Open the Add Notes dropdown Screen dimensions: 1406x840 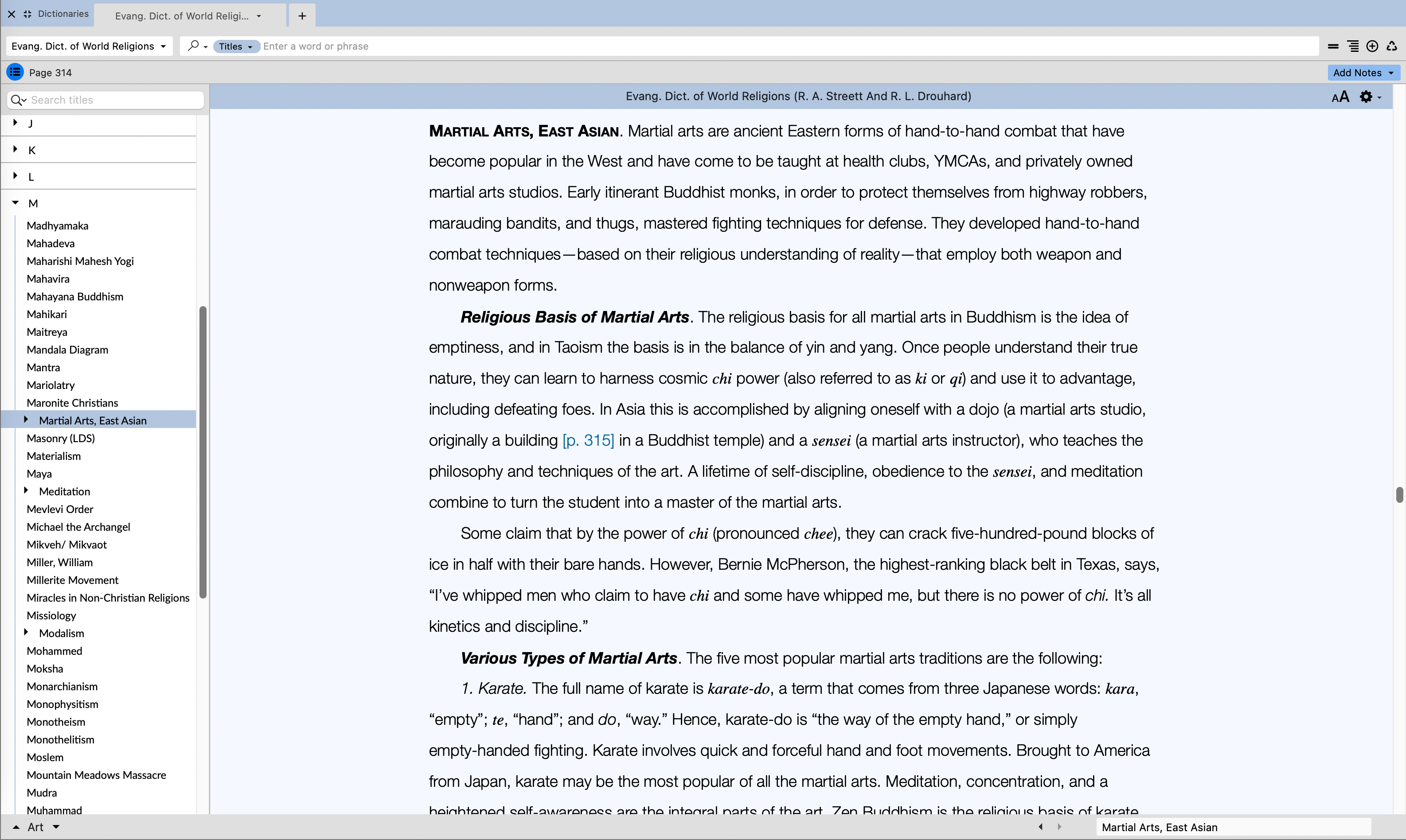tap(1363, 73)
